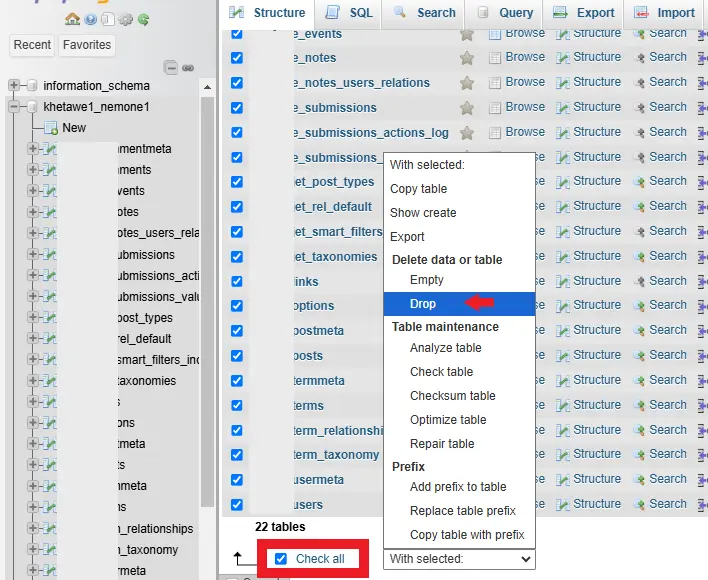Uncheck the _submissions table checkbox
Screen dimensions: 708x580
tap(237, 107)
